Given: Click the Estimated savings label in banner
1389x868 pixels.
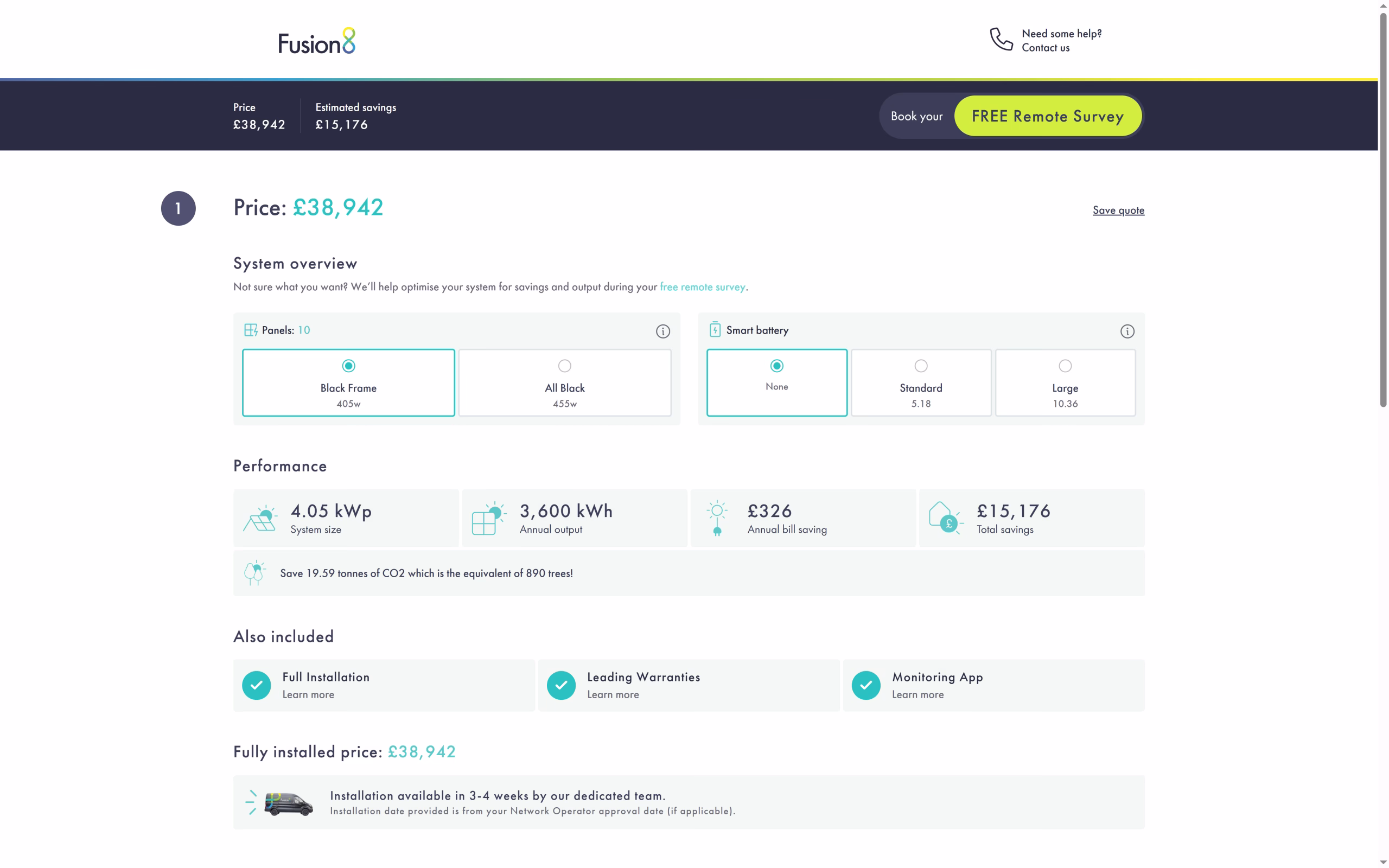Looking at the screenshot, I should tap(356, 107).
